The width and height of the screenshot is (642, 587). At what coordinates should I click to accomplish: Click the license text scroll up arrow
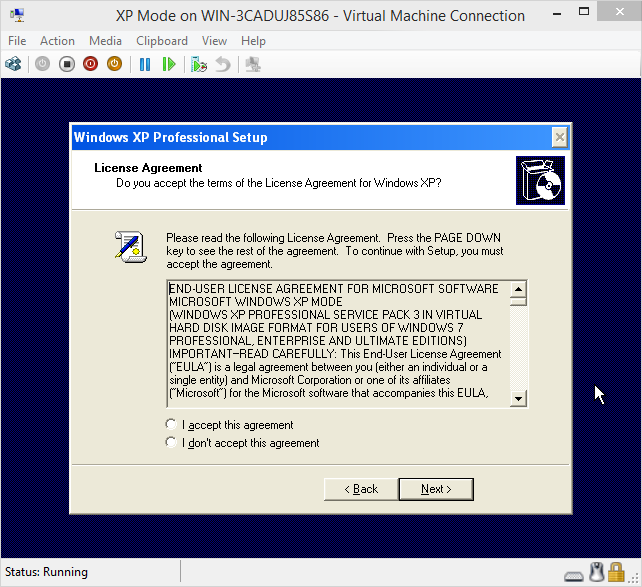[x=518, y=289]
